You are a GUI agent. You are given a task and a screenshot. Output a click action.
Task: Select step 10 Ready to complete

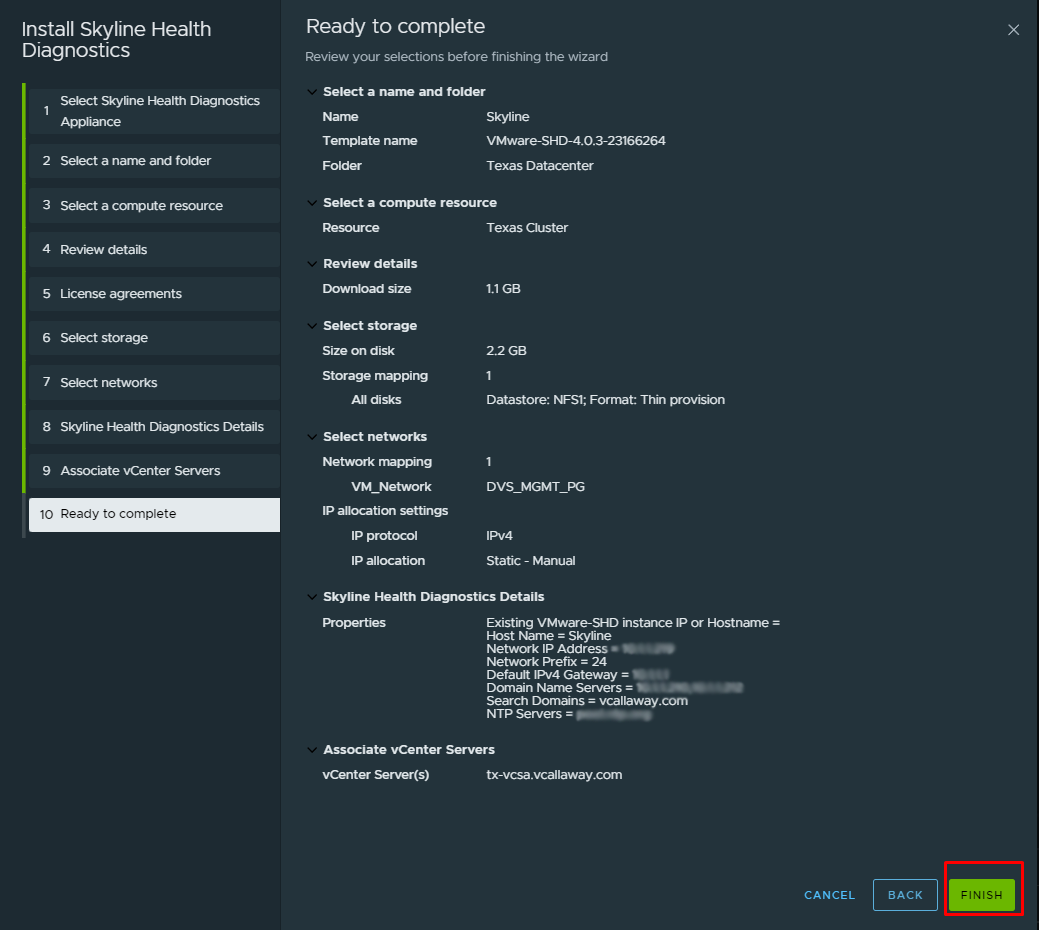click(x=154, y=515)
